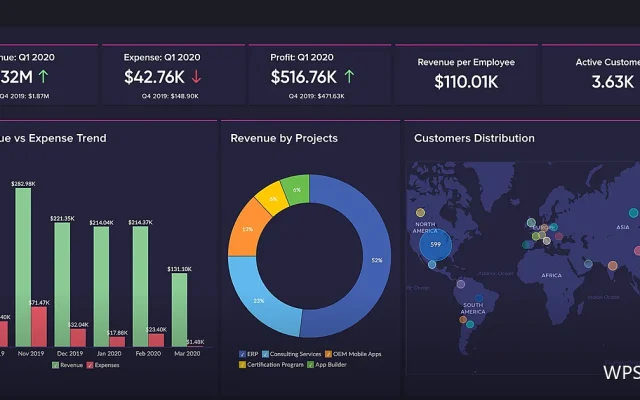Image resolution: width=640 pixels, height=400 pixels.
Task: Click the Customers Distribution panel title
Action: [474, 138]
